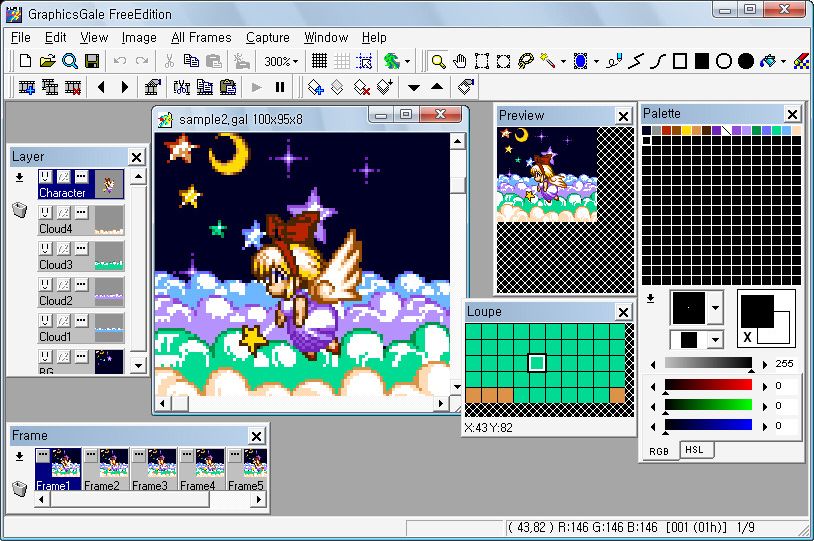The width and height of the screenshot is (814, 541).
Task: Open a file with the folder icon
Action: [x=47, y=61]
